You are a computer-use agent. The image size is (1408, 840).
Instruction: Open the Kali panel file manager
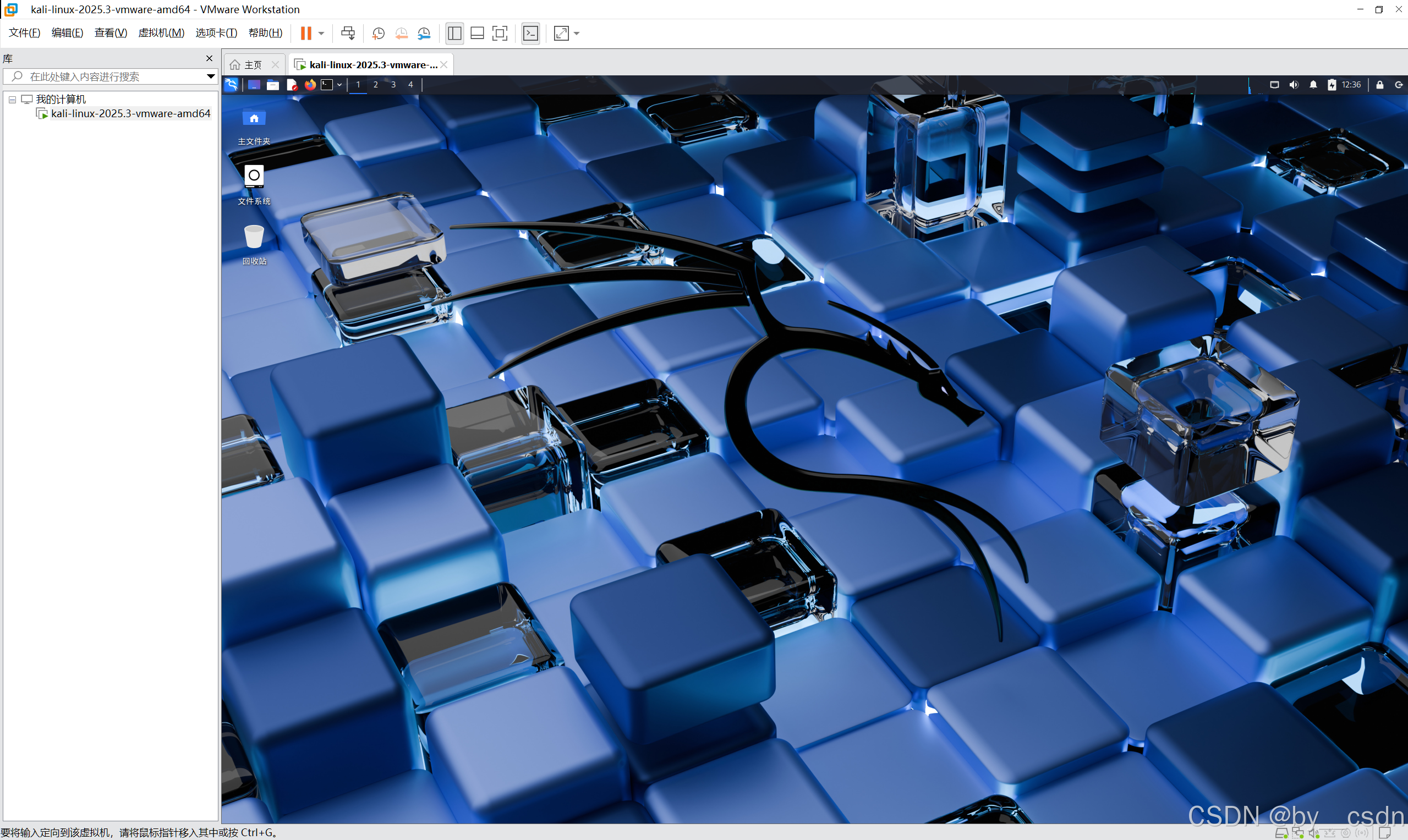pos(273,85)
